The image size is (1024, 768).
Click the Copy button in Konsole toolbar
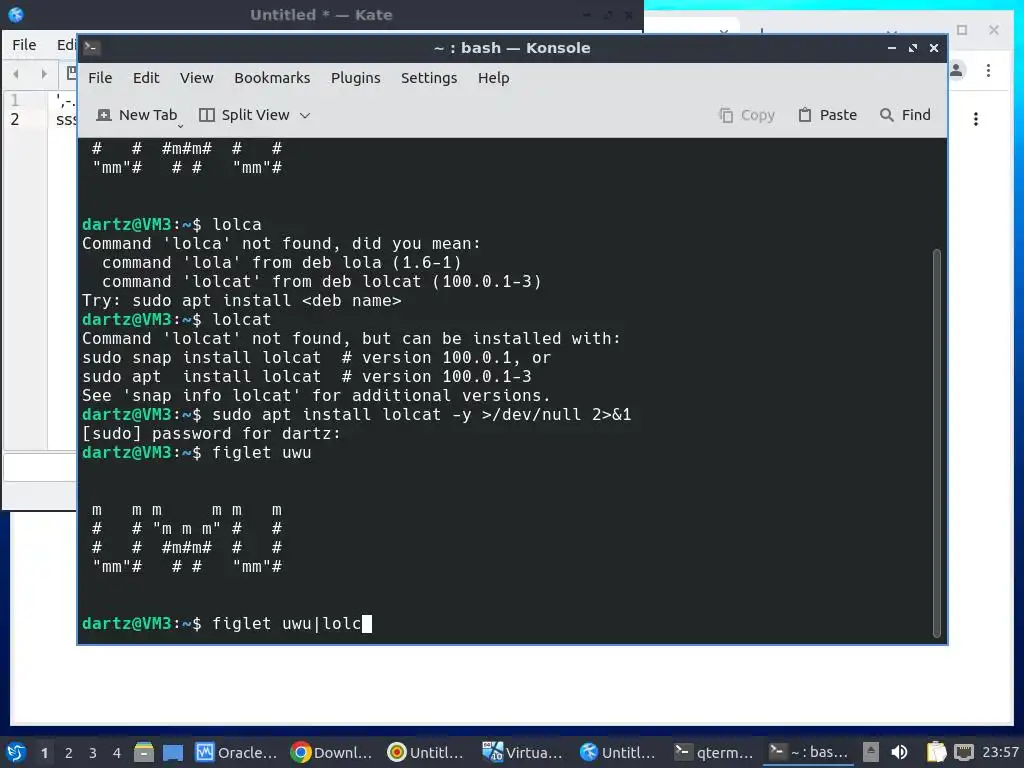pos(747,115)
